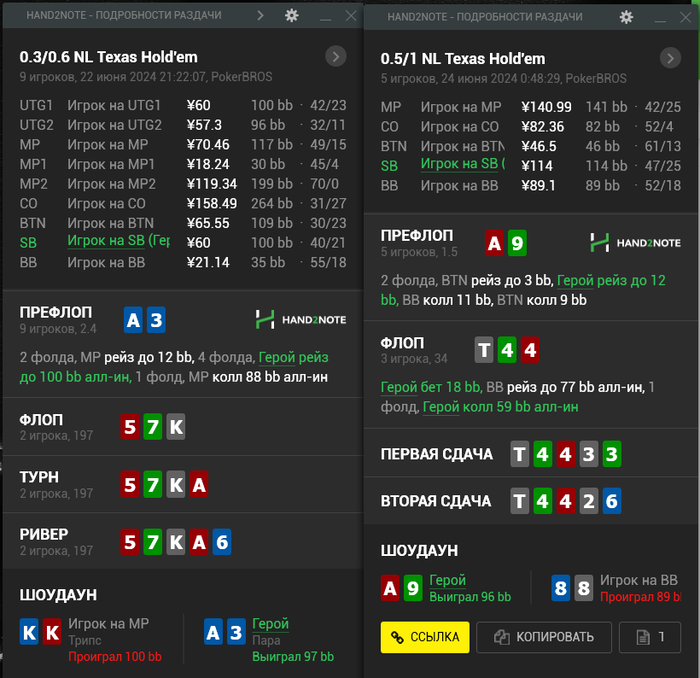This screenshot has width=700, height=678.
Task: Click Герой link in left window showdown
Action: point(271,624)
